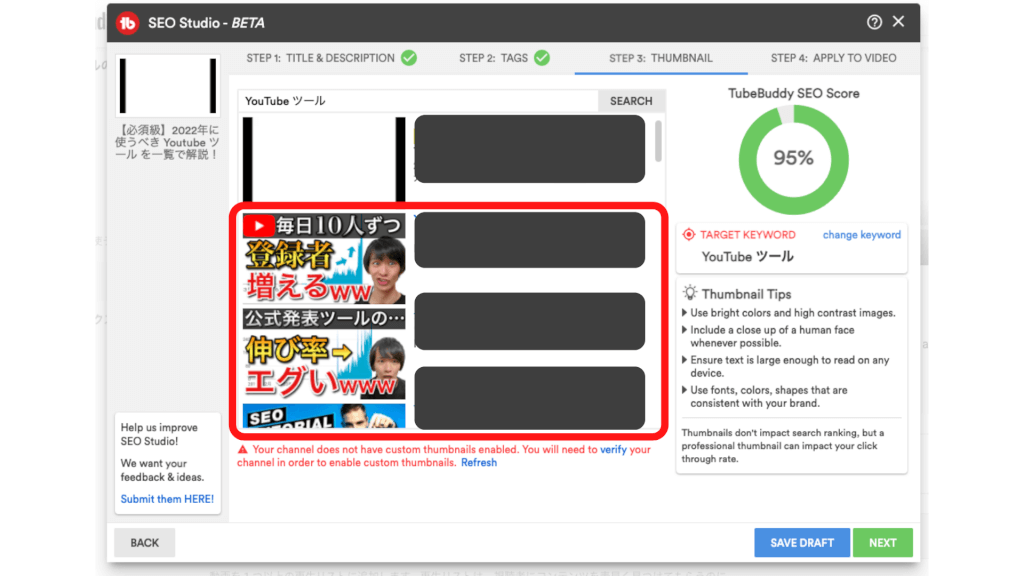Click the change keyword link
The image size is (1024, 576).
tap(861, 235)
